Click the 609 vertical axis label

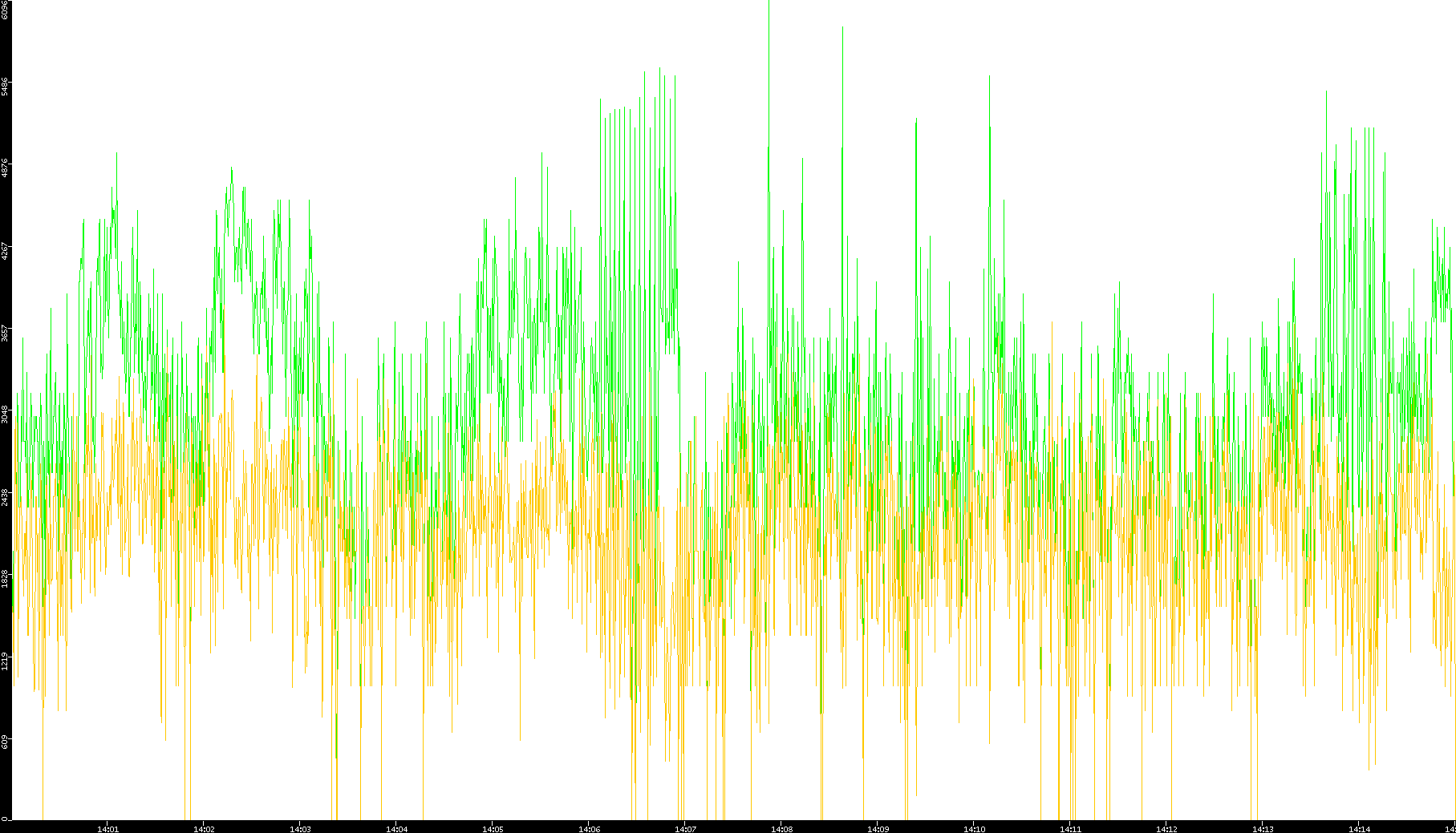tap(5, 742)
